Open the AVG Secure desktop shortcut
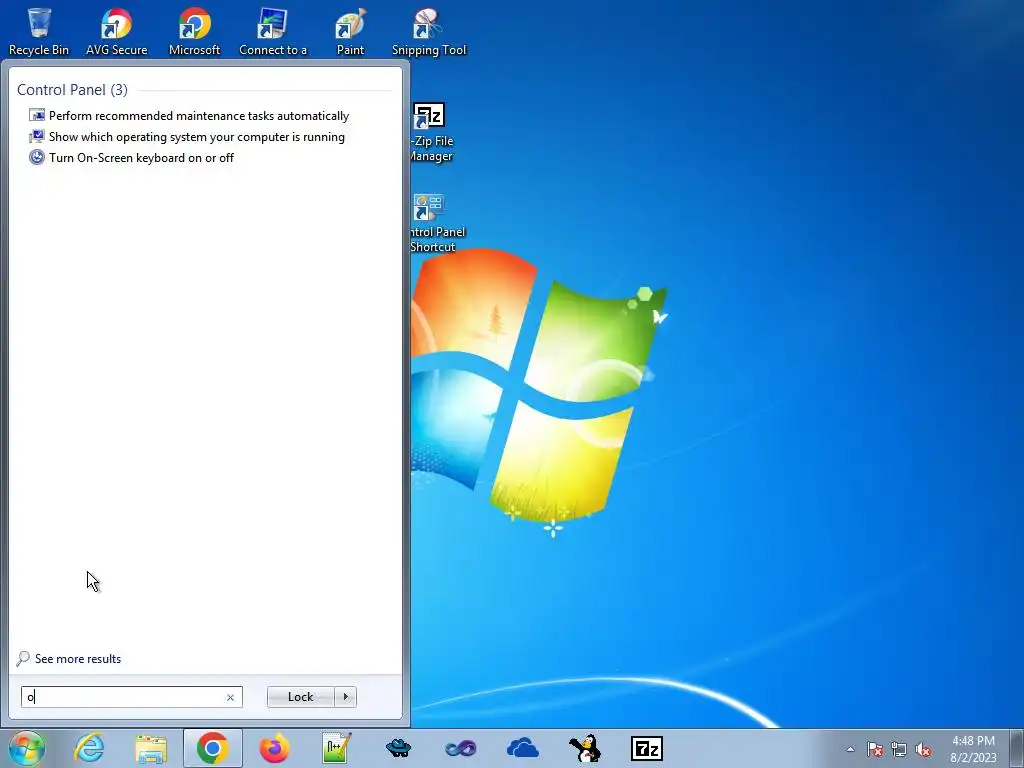The height and width of the screenshot is (768, 1024). tap(116, 31)
